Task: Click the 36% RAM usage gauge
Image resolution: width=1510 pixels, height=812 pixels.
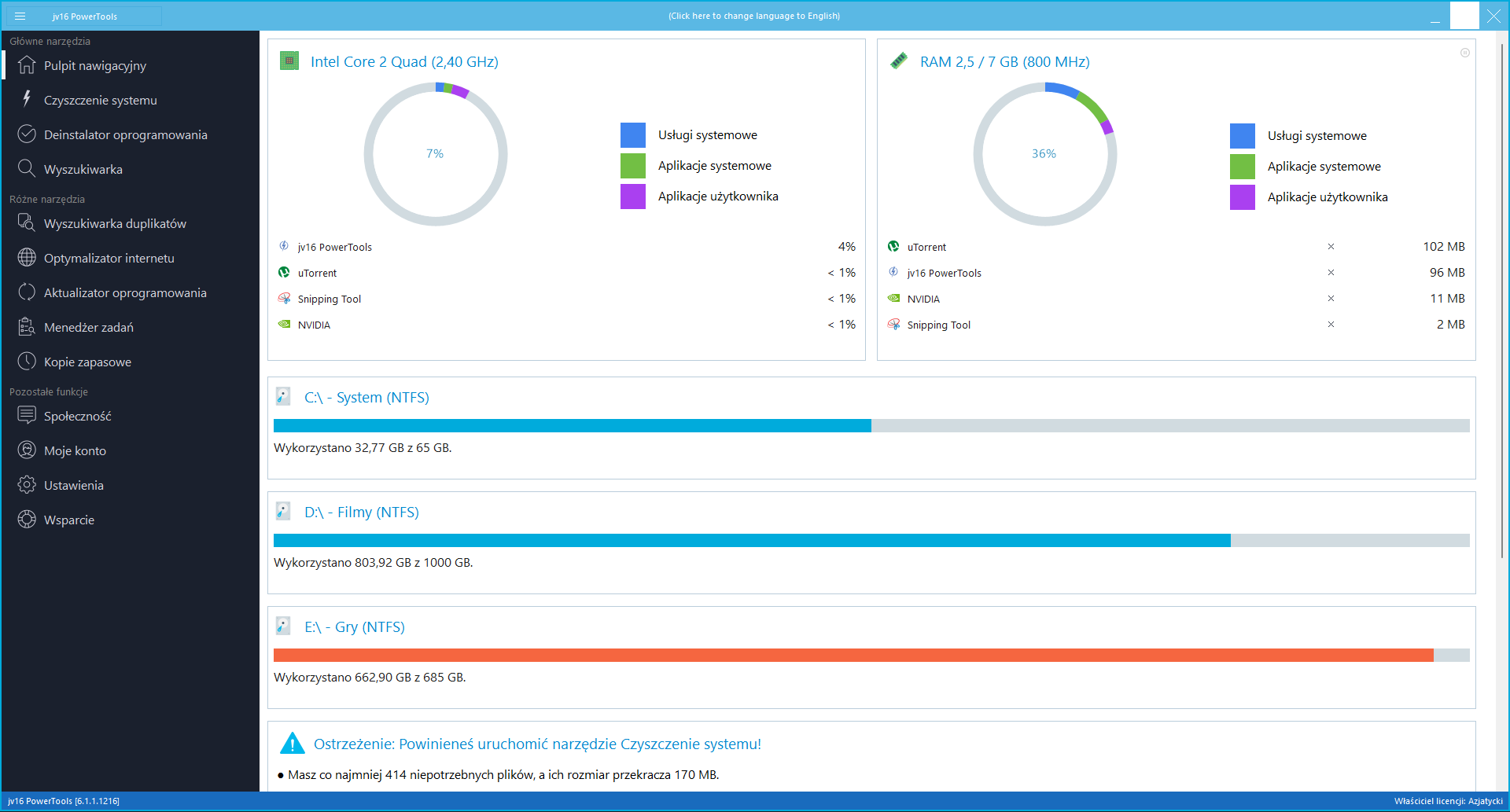Action: click(x=1044, y=153)
